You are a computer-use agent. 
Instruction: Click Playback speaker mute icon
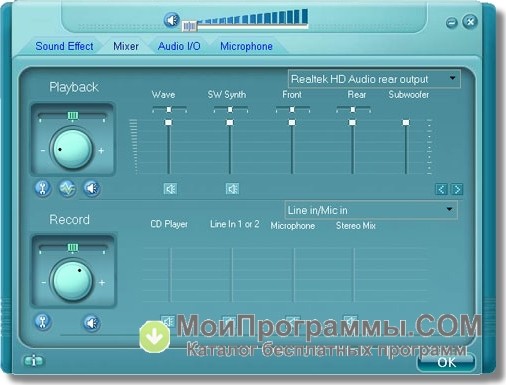[92, 189]
